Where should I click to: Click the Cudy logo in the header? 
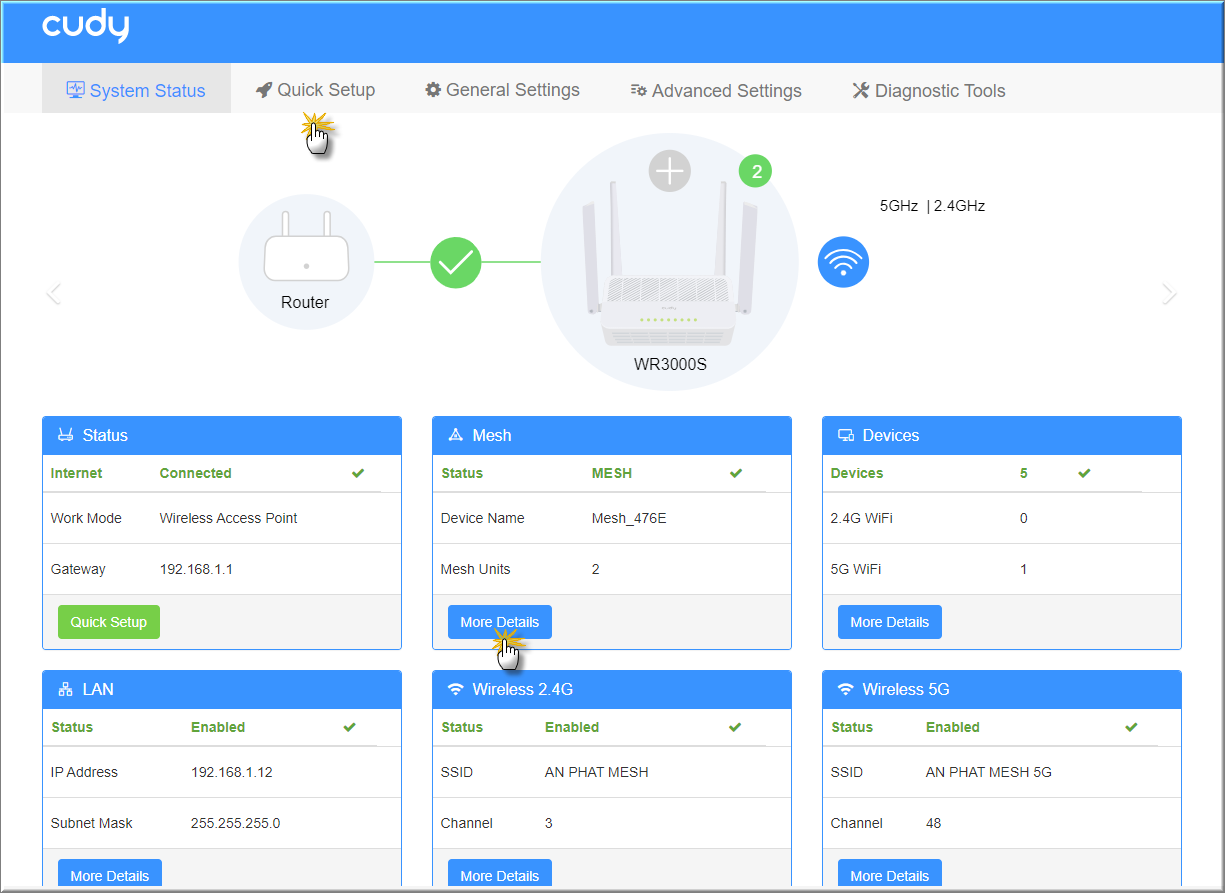[85, 27]
